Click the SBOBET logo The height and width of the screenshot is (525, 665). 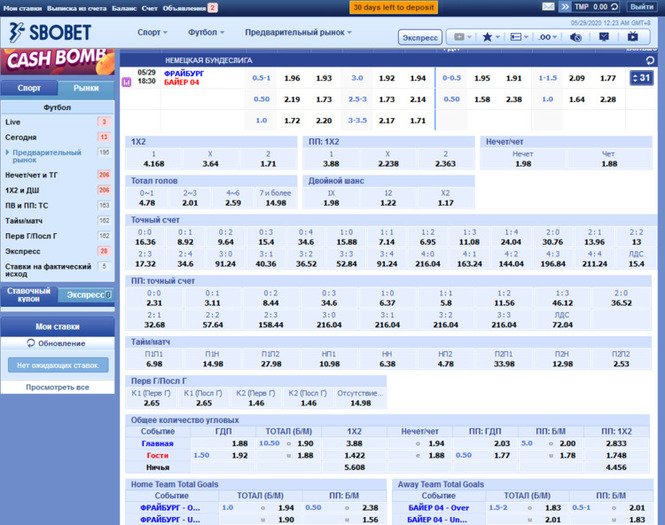pos(50,32)
